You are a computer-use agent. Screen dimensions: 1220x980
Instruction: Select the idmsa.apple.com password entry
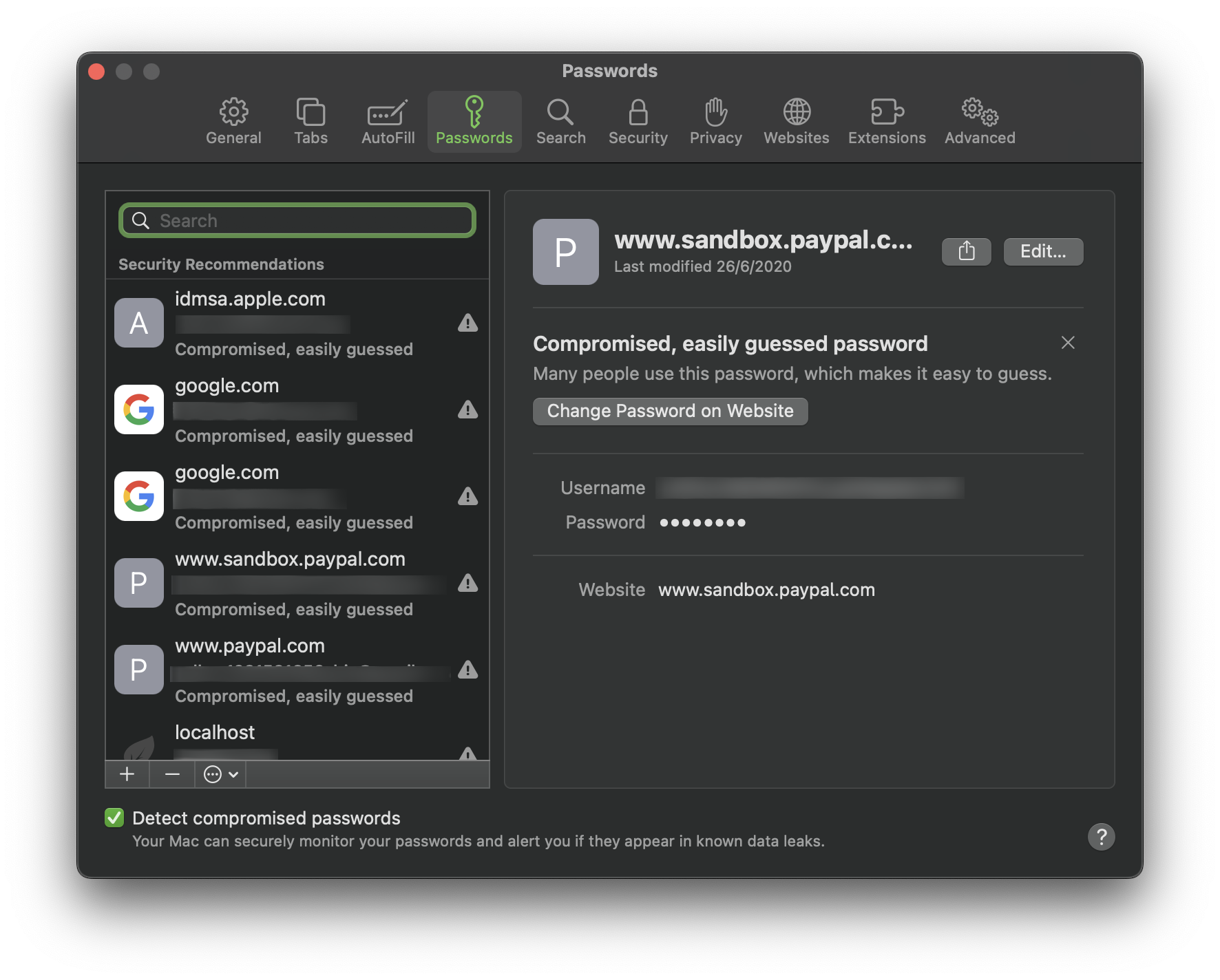coord(297,323)
